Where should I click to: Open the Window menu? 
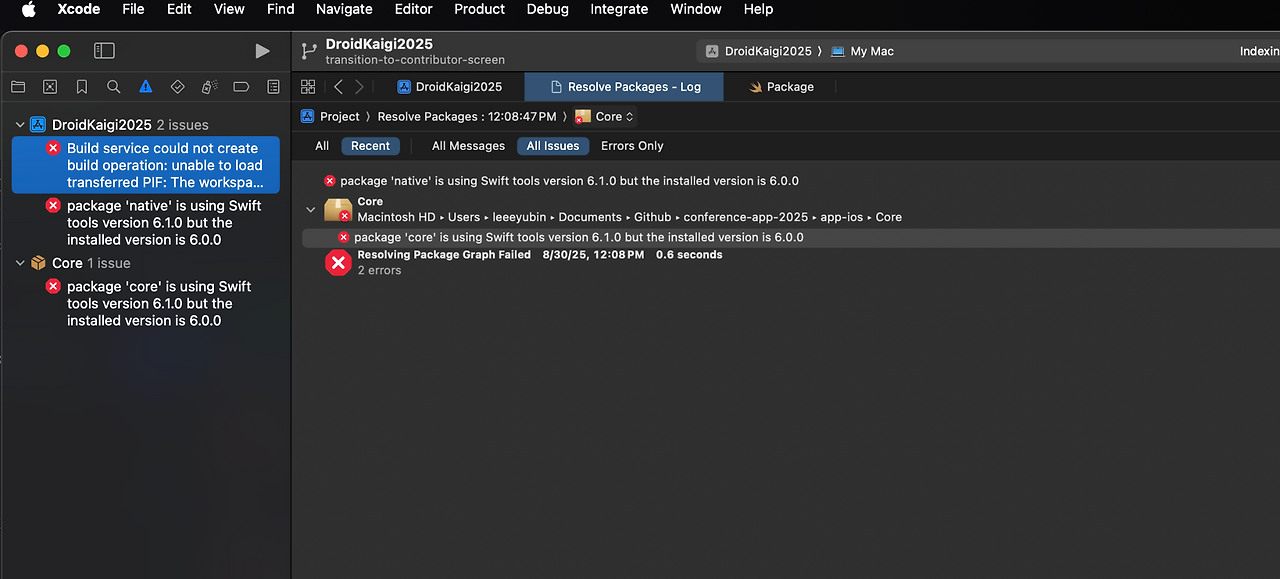coord(696,9)
